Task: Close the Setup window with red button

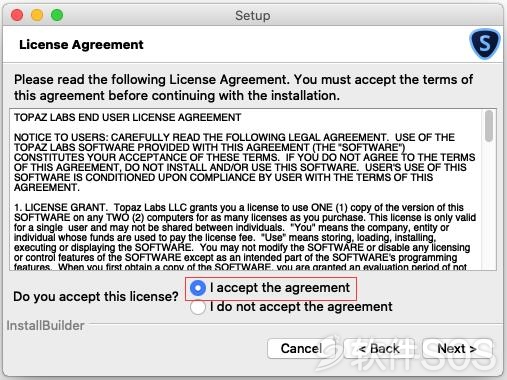Action: [x=17, y=15]
